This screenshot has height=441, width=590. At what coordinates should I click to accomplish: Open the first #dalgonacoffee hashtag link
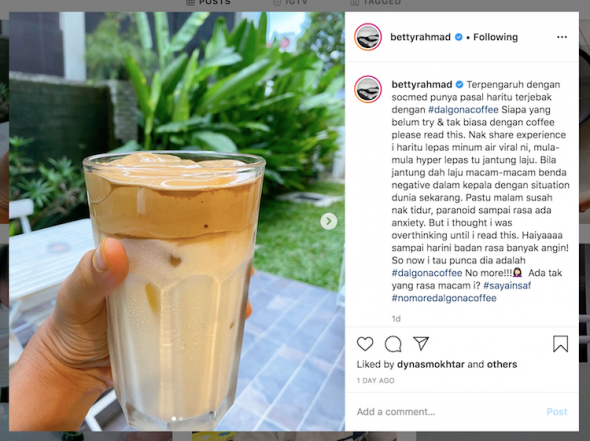tap(463, 109)
